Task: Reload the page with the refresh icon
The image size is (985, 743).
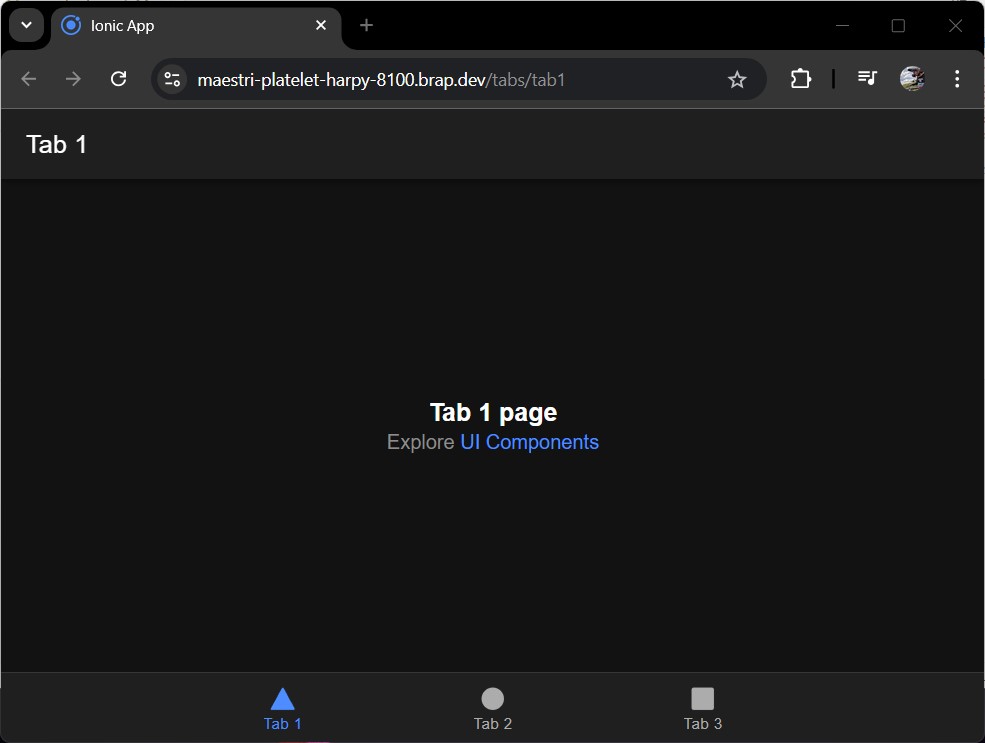Action: click(118, 78)
